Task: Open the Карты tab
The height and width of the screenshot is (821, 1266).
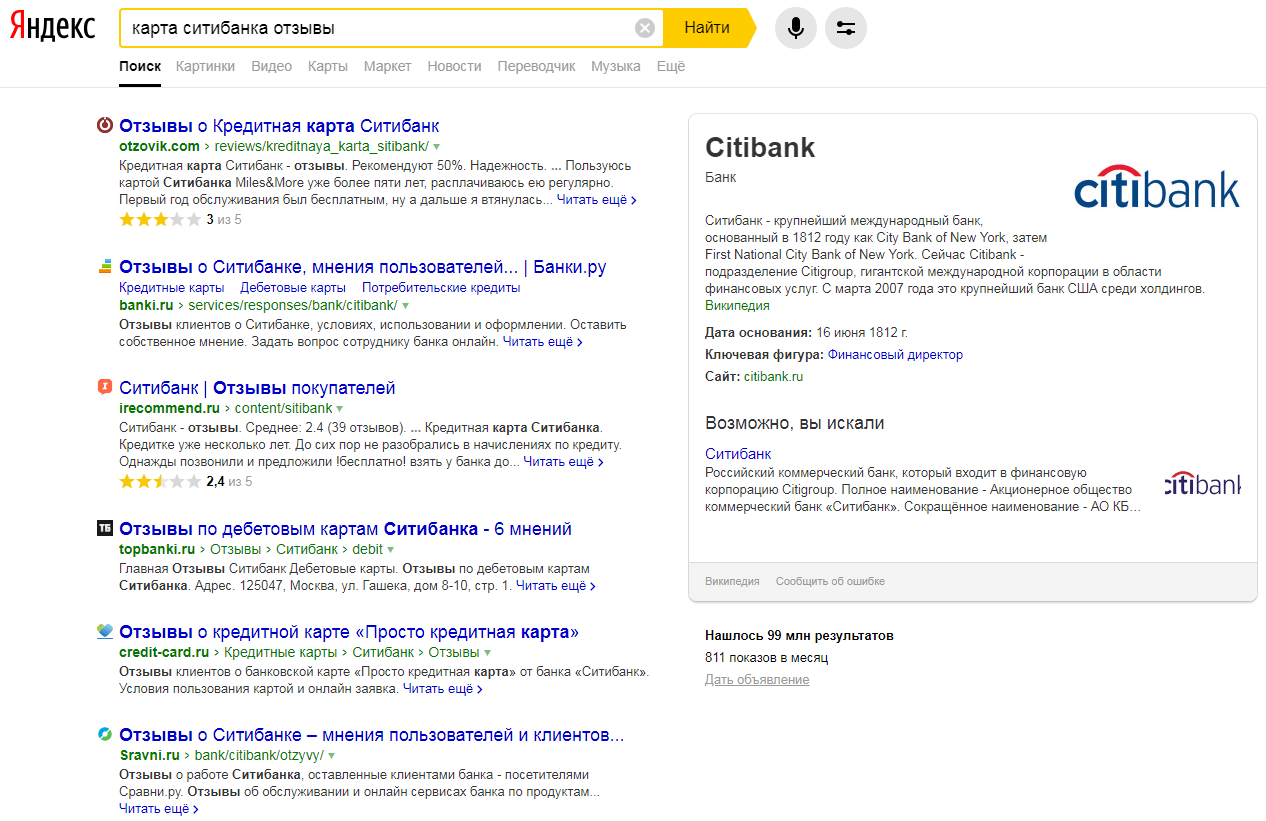Action: (328, 67)
